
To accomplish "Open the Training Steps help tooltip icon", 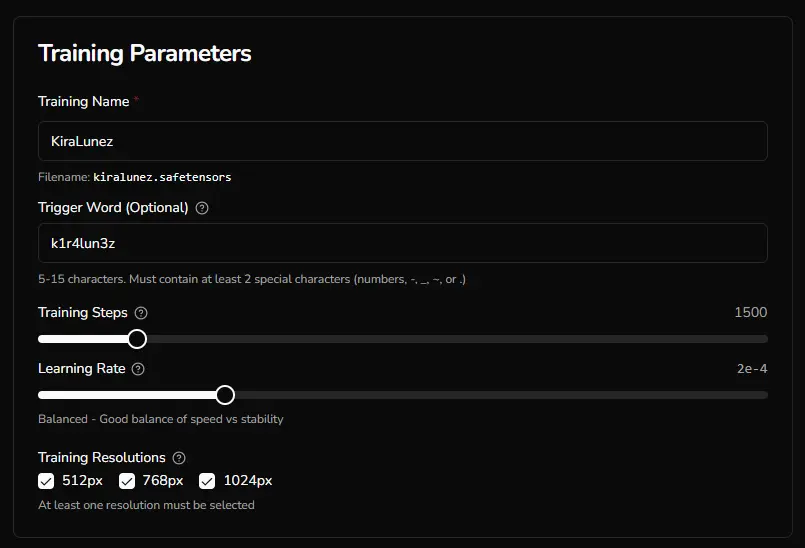I will (x=141, y=313).
